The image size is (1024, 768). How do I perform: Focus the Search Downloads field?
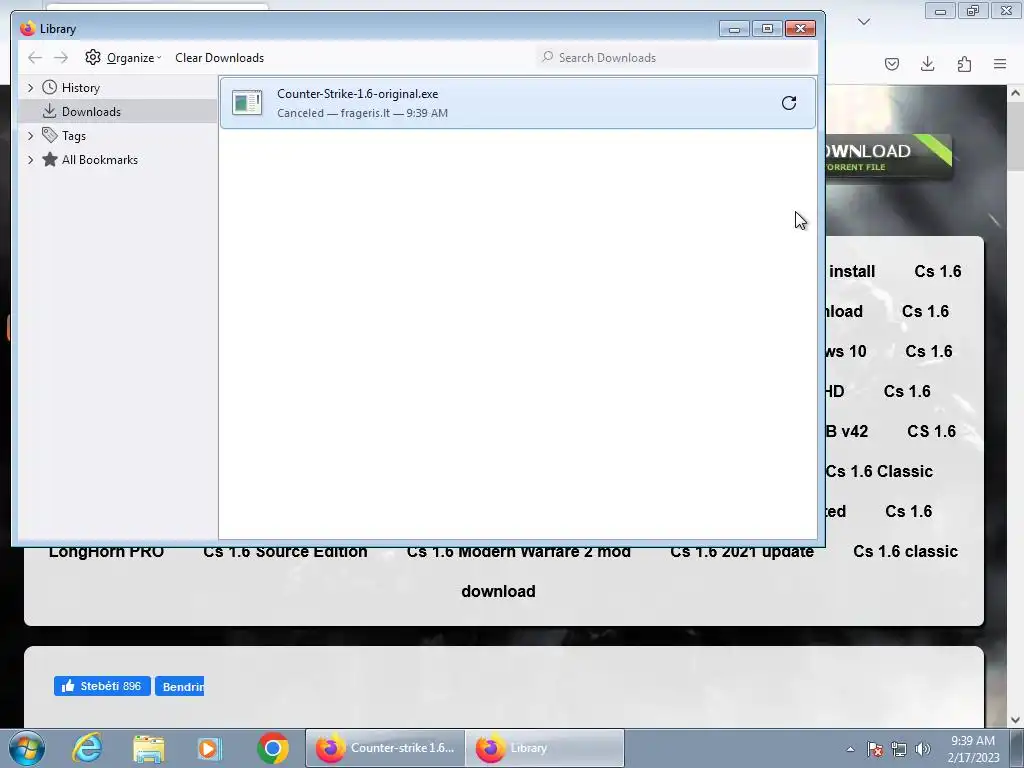675,57
